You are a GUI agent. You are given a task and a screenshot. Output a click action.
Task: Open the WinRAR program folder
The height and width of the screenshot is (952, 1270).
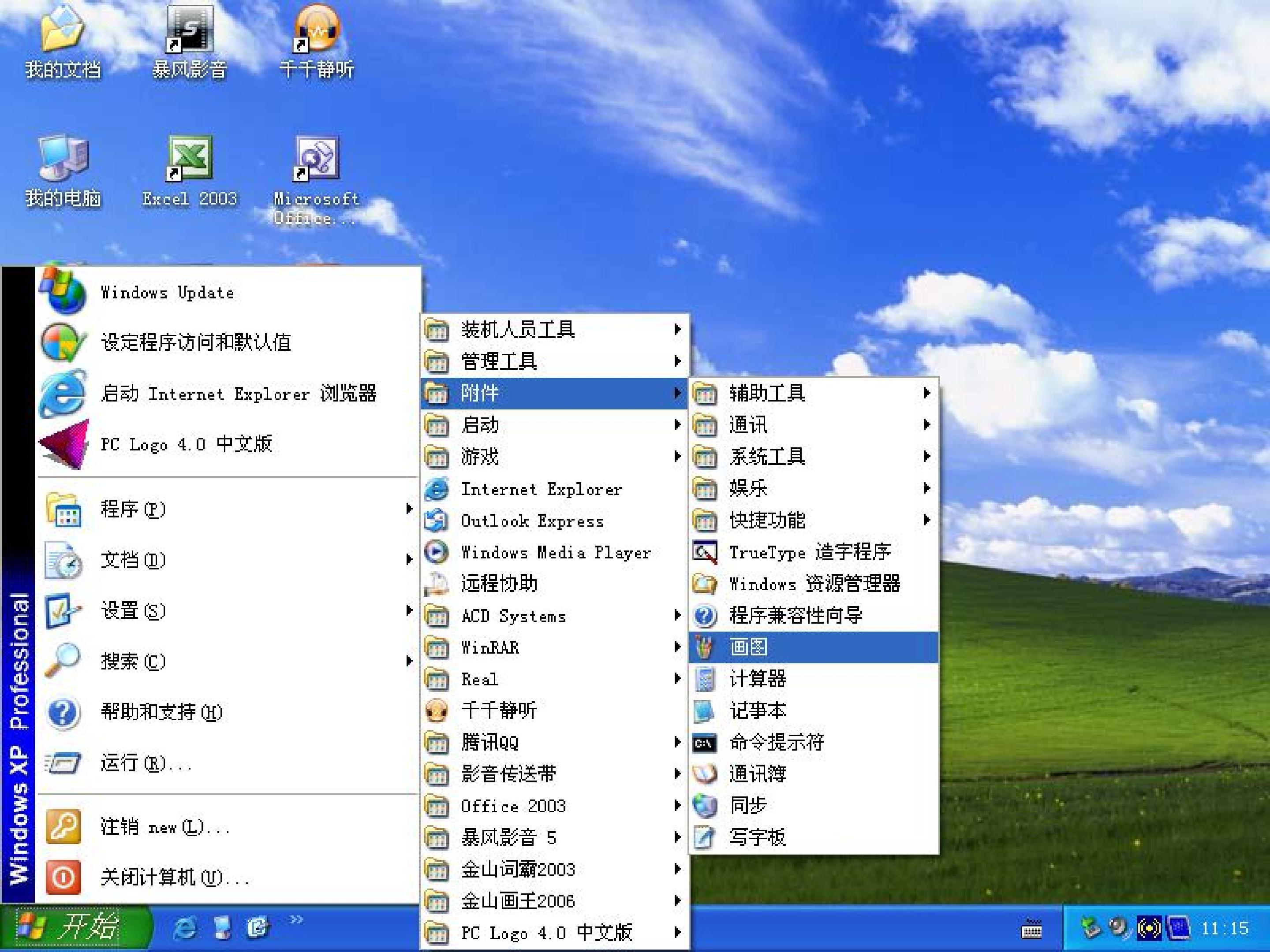(555, 647)
